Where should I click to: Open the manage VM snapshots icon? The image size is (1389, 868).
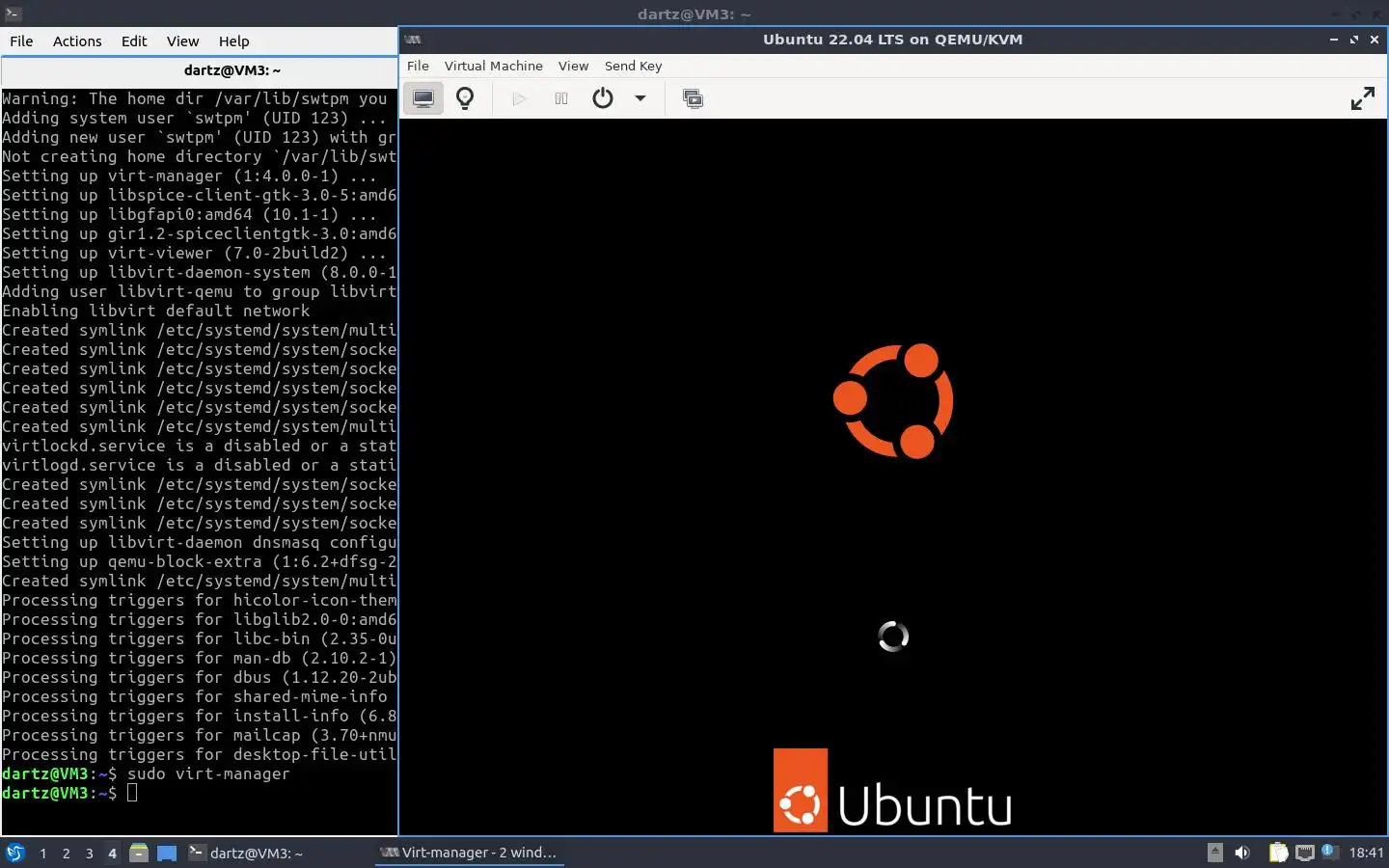click(x=693, y=98)
